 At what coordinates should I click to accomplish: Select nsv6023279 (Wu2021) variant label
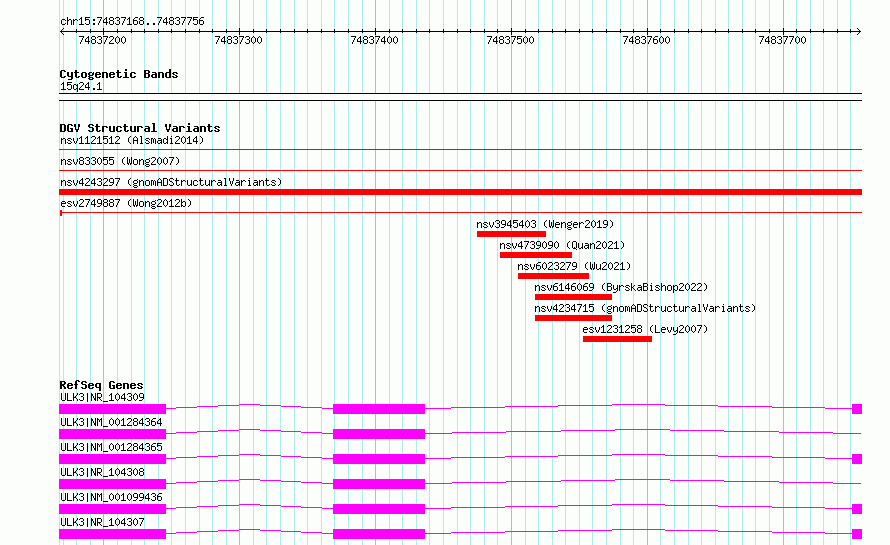pyautogui.click(x=574, y=266)
